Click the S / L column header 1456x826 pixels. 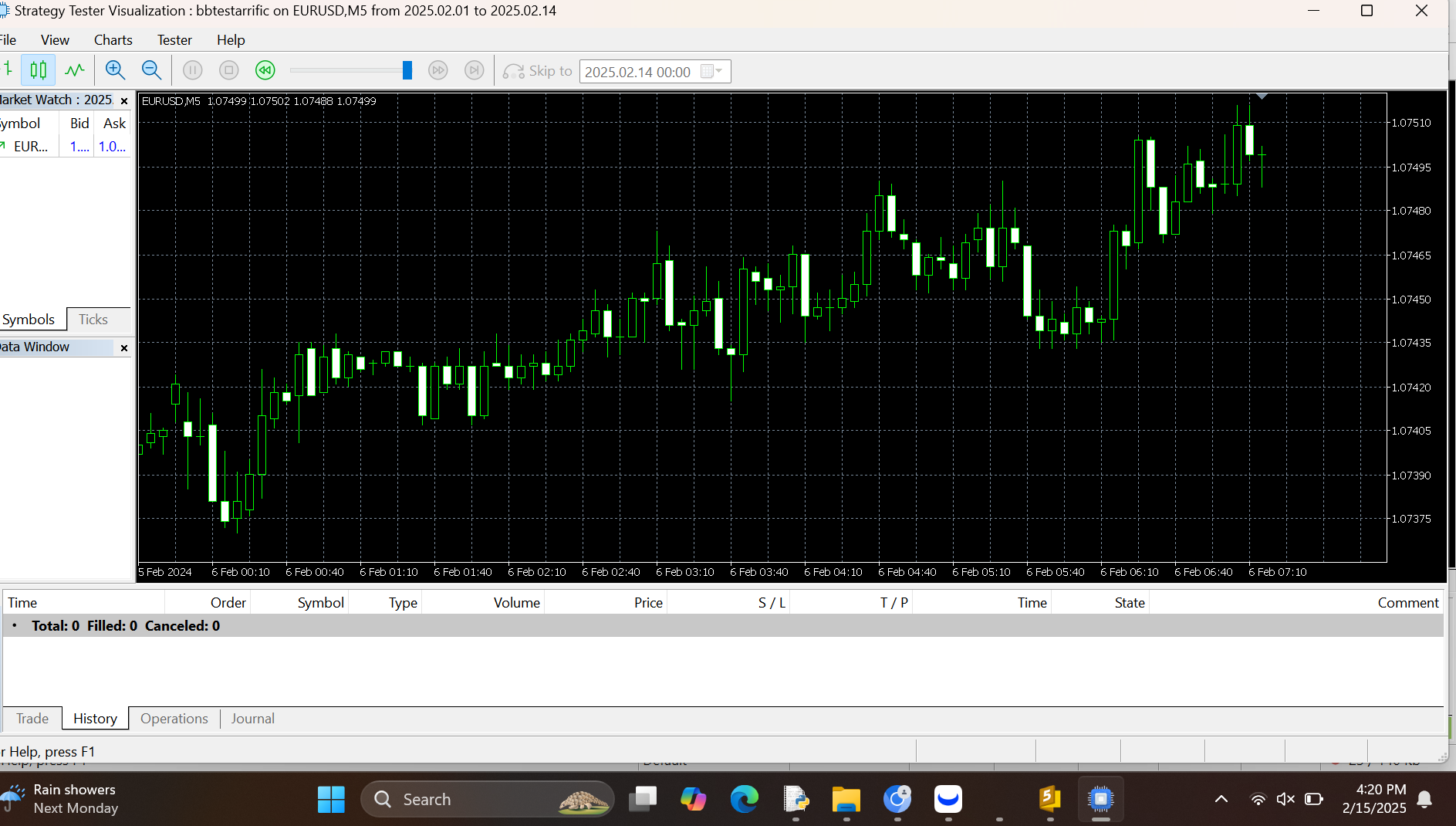click(728, 603)
